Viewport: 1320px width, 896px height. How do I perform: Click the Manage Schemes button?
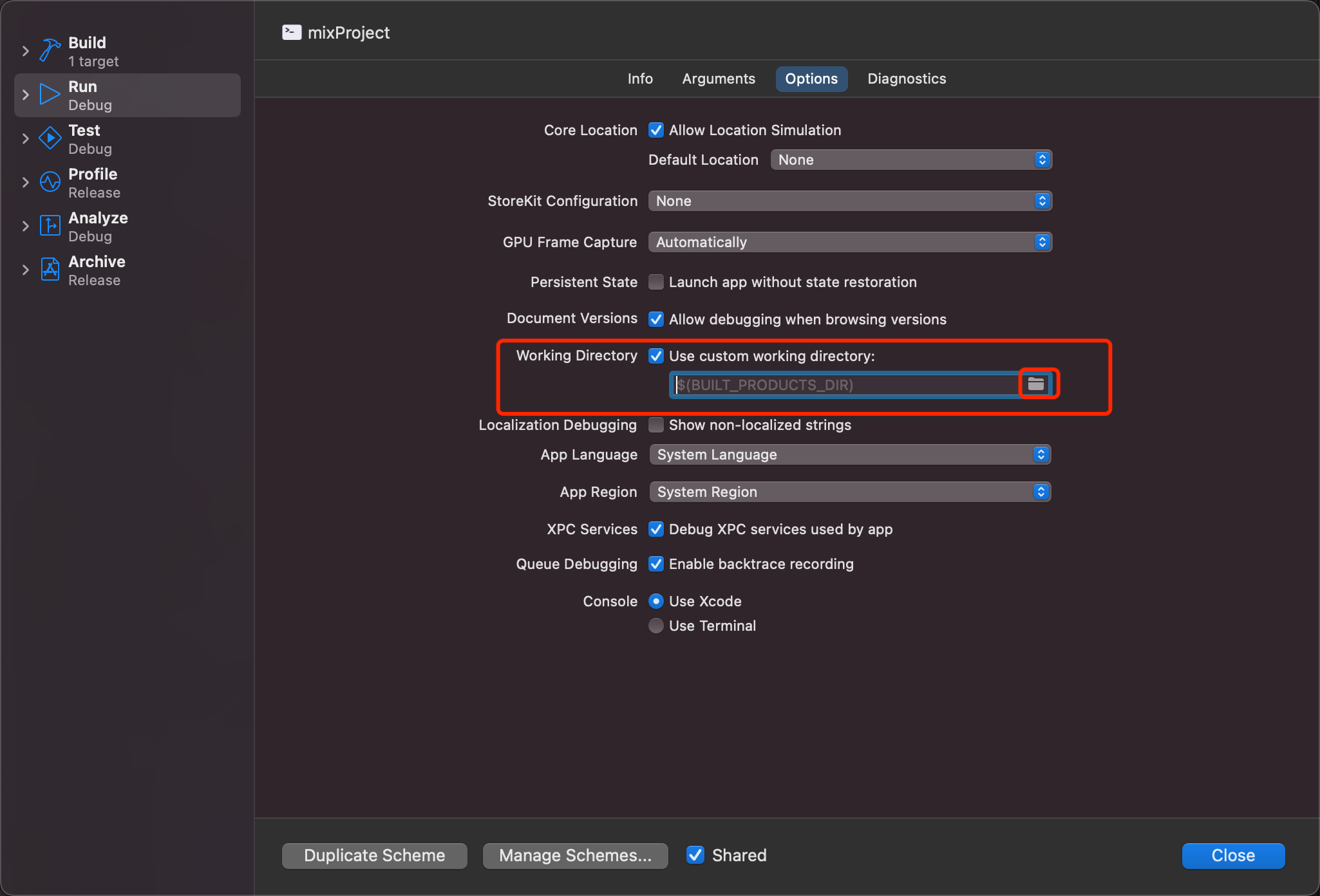tap(575, 855)
